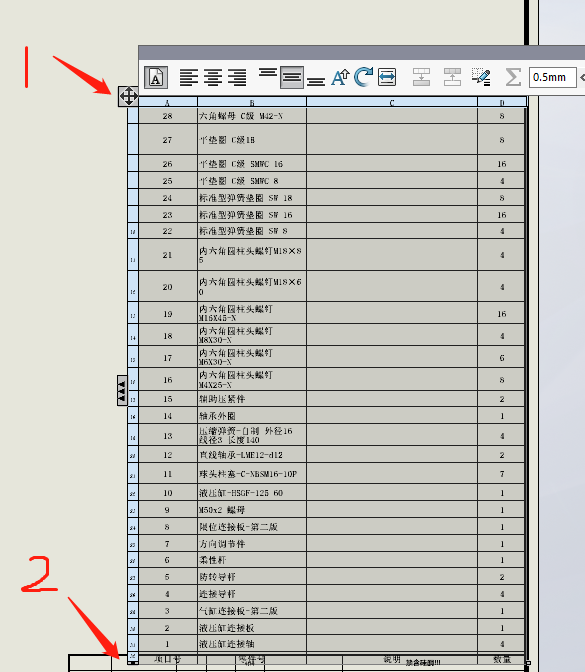Open the border edit pencil tool
Image resolution: width=585 pixels, height=672 pixels.
[x=481, y=77]
